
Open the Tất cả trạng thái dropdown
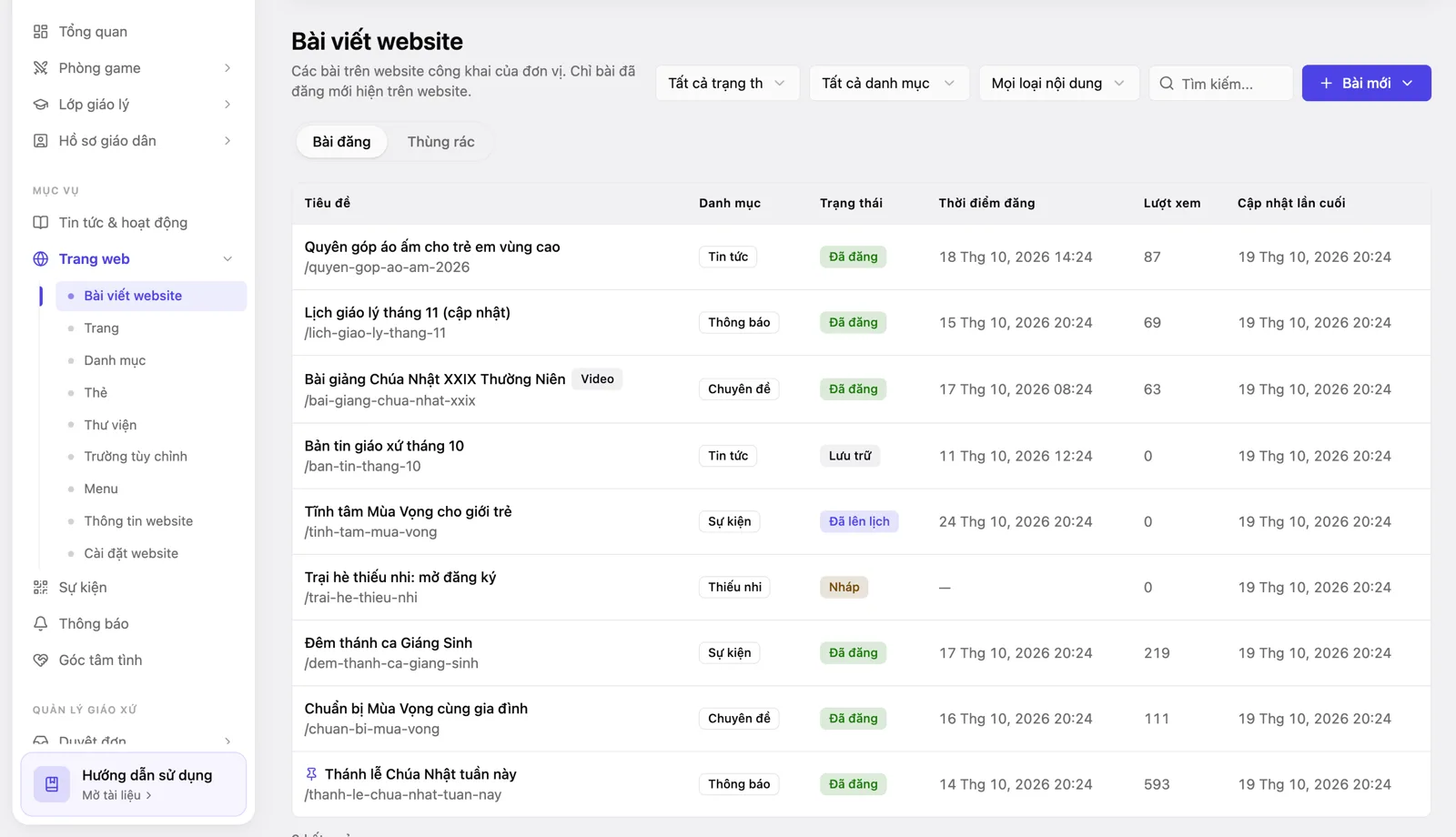[727, 83]
